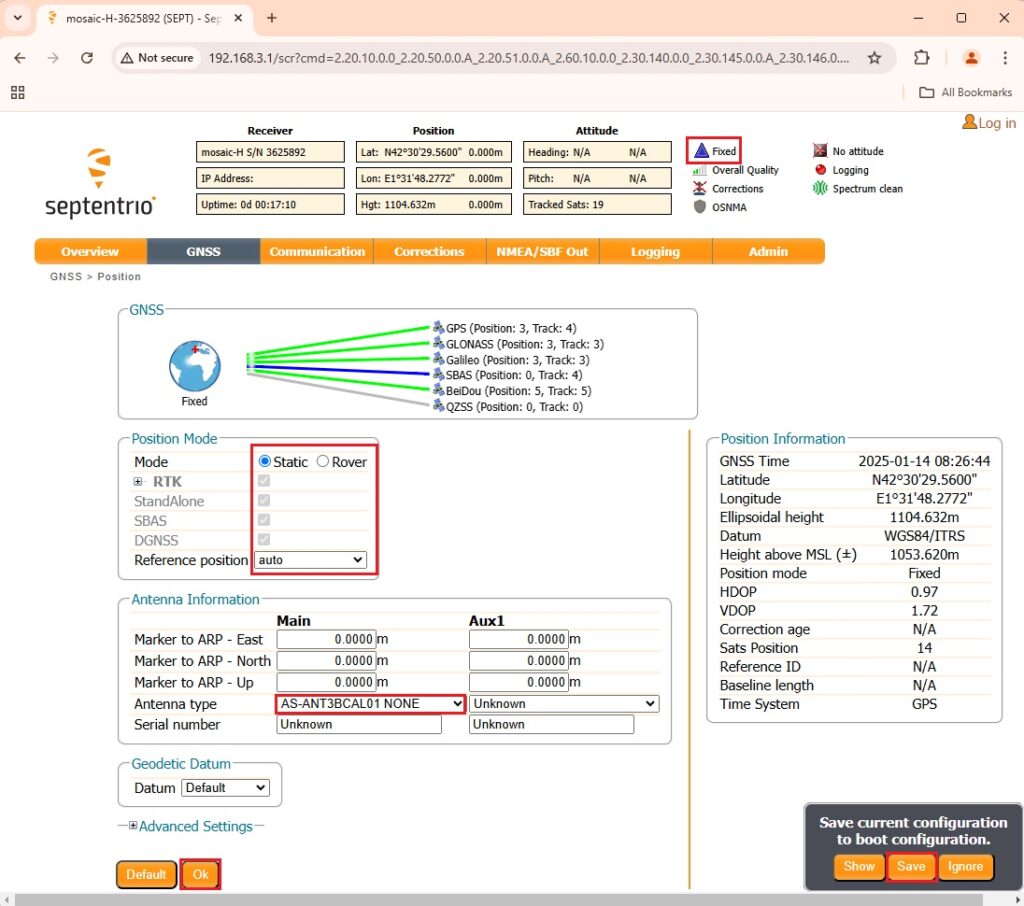Open the Admin tab
The height and width of the screenshot is (906, 1024).
pyautogui.click(x=767, y=251)
